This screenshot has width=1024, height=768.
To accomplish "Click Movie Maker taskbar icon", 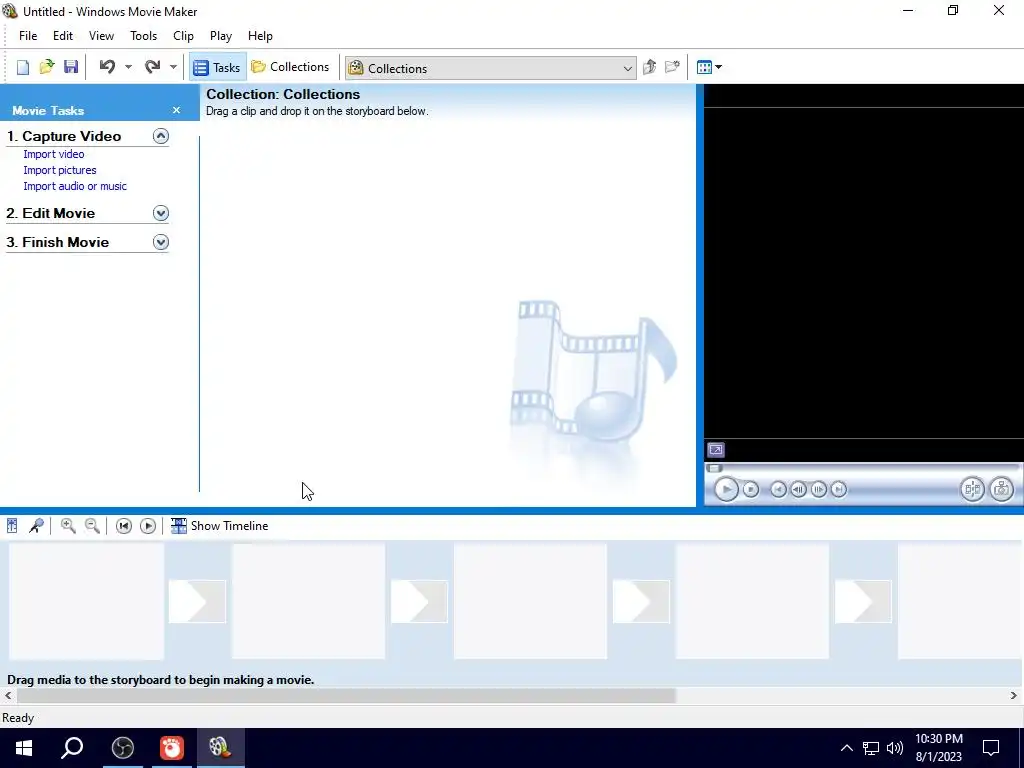I will click(x=220, y=748).
